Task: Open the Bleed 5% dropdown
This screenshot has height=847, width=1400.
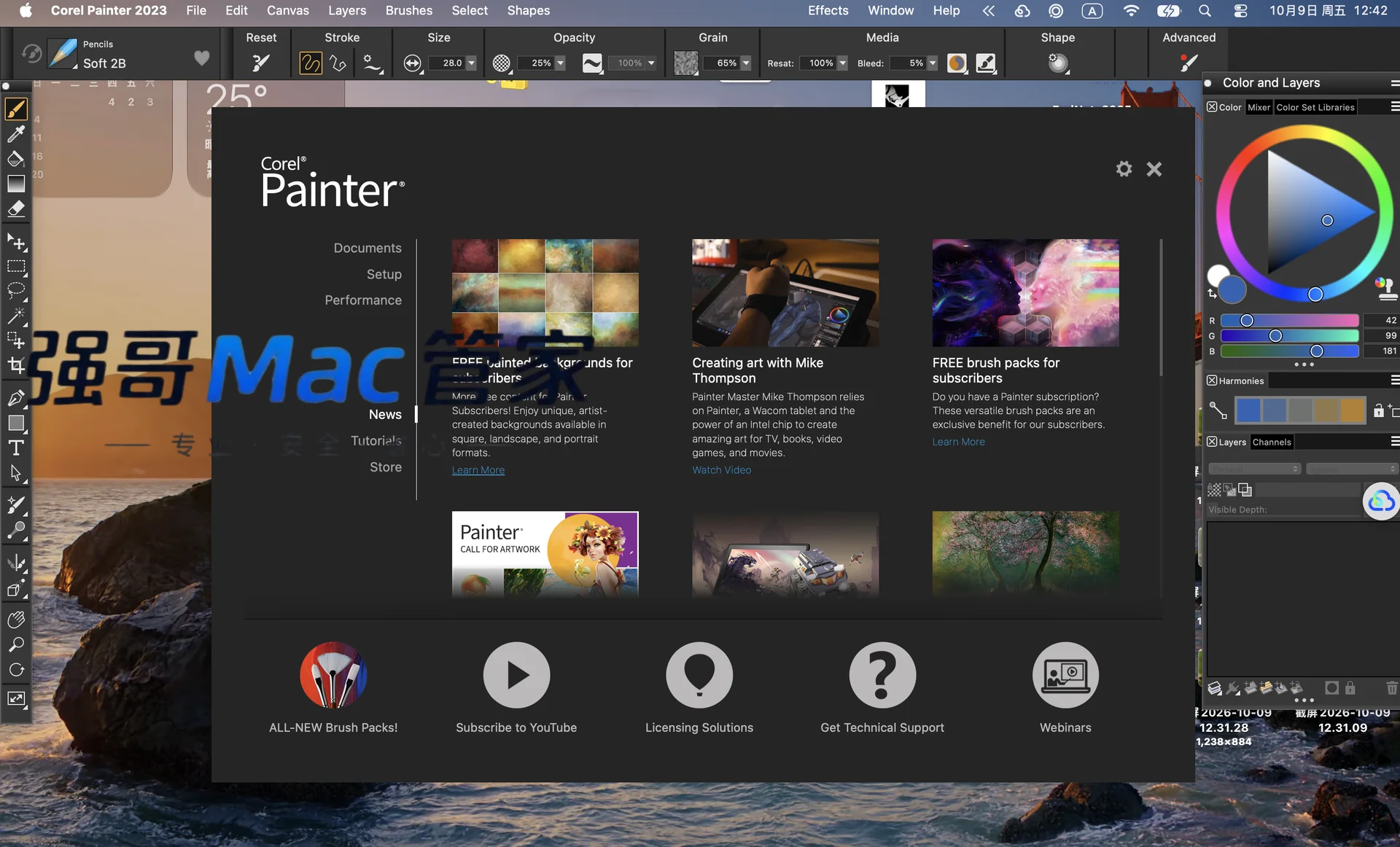Action: click(932, 63)
